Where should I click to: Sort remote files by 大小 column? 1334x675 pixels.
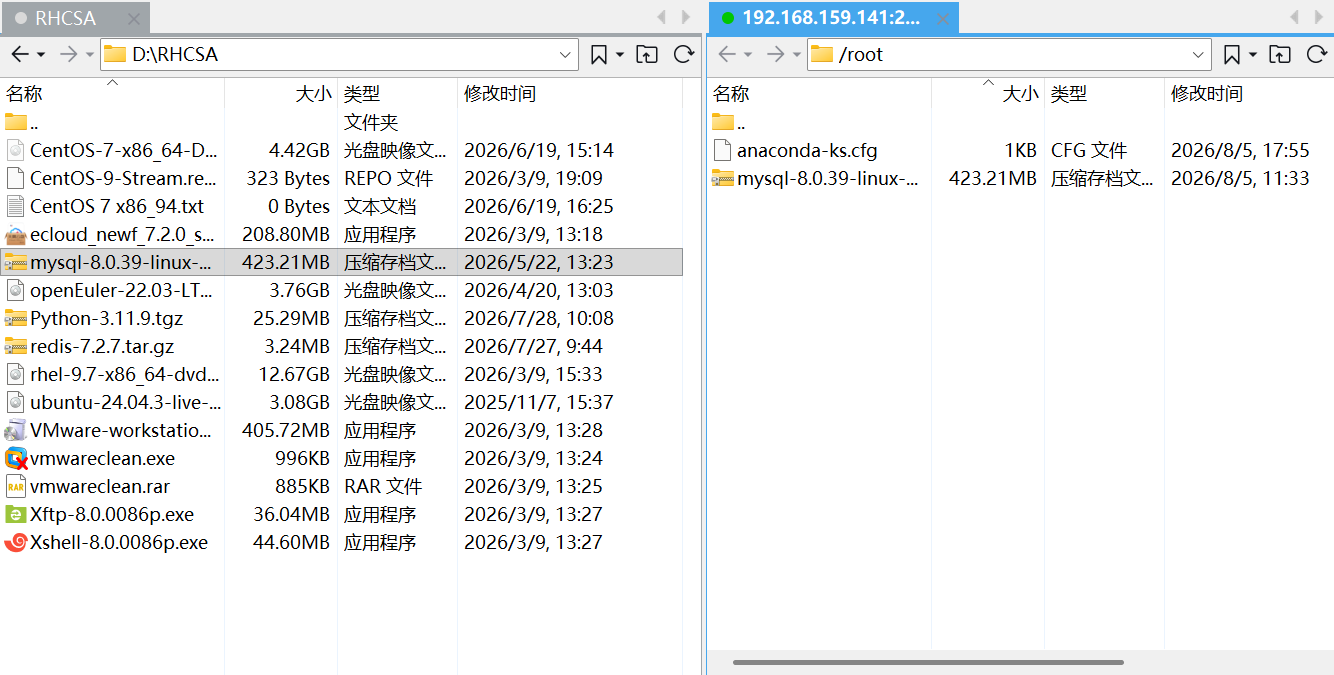[988, 94]
